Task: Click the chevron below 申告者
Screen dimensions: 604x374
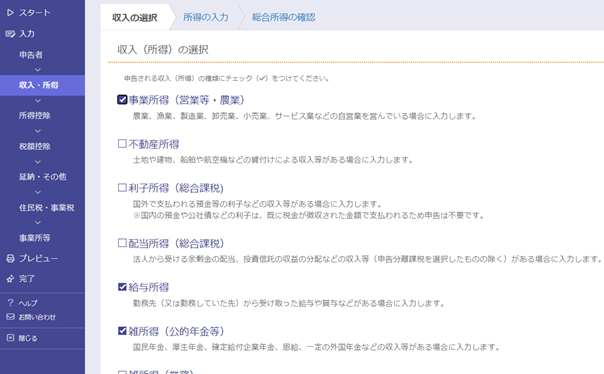Action: (38, 70)
